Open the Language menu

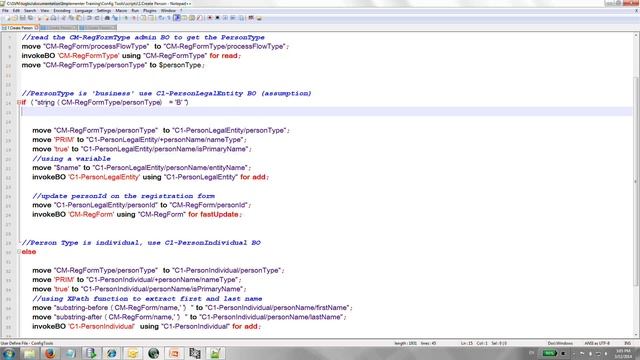point(84,11)
